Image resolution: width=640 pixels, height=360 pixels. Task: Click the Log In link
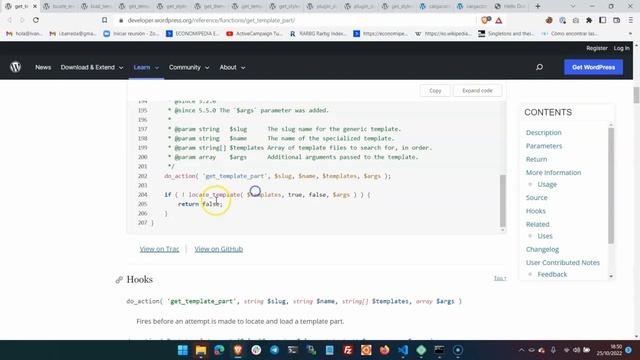pyautogui.click(x=621, y=48)
